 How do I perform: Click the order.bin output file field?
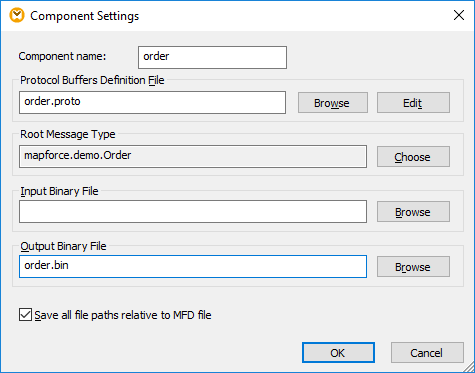193,266
